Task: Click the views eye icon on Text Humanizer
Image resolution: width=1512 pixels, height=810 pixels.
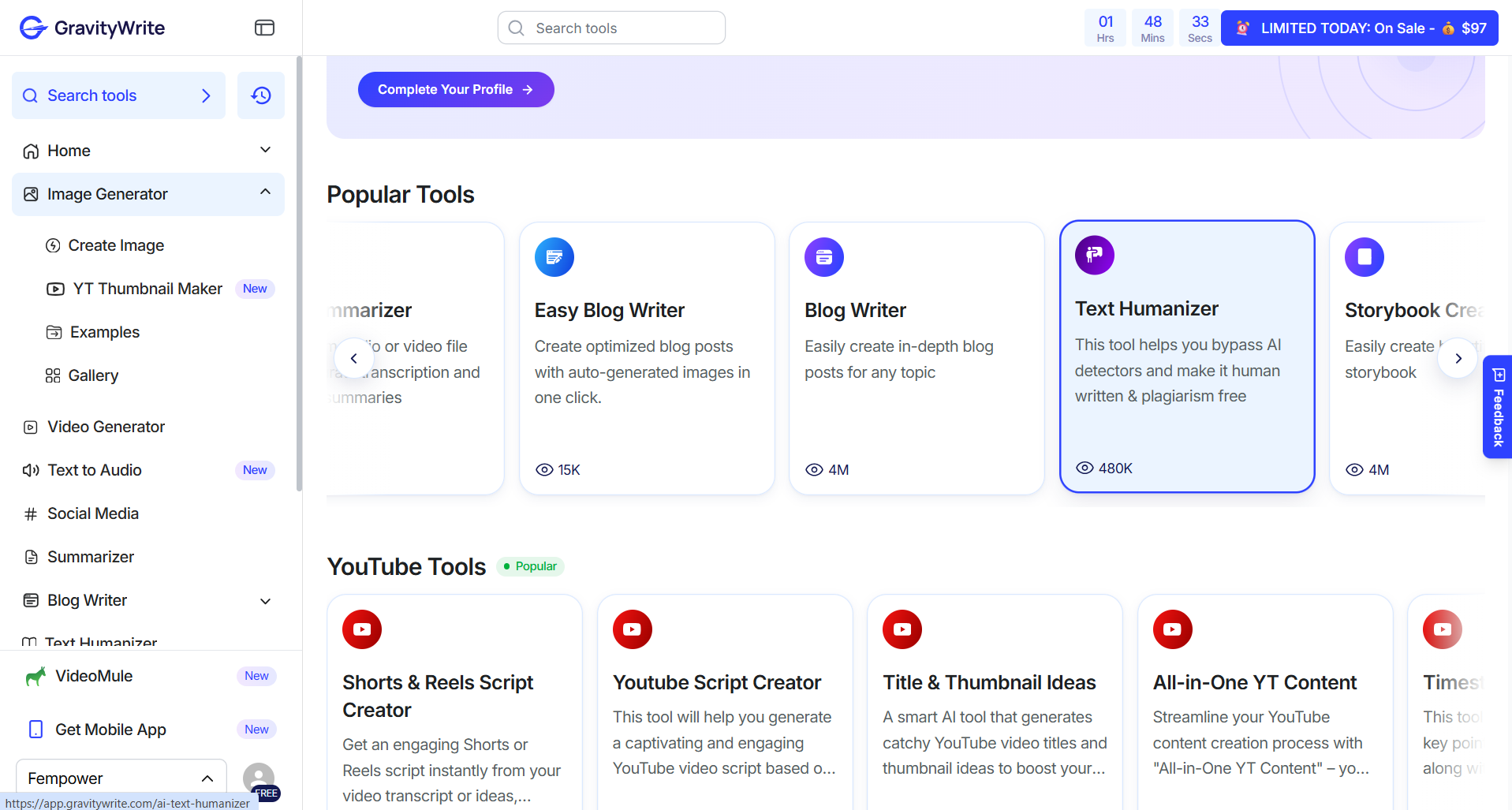Action: click(1085, 468)
